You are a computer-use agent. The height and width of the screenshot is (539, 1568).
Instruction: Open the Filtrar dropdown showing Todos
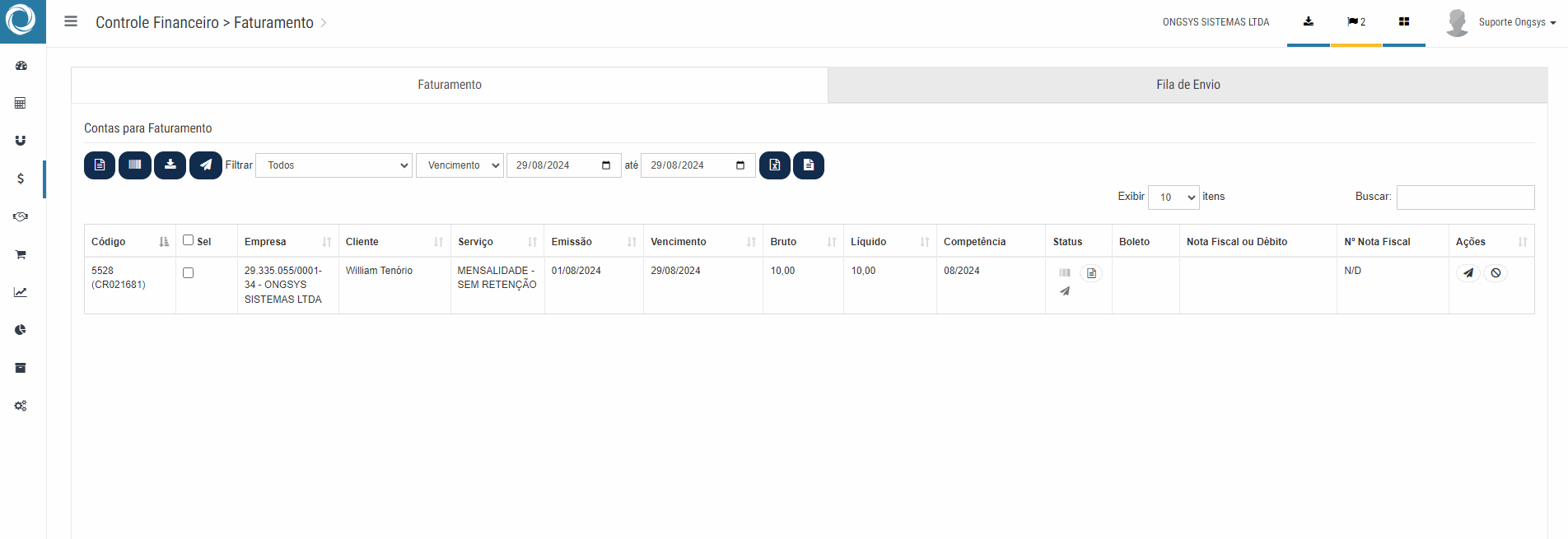pyautogui.click(x=334, y=165)
